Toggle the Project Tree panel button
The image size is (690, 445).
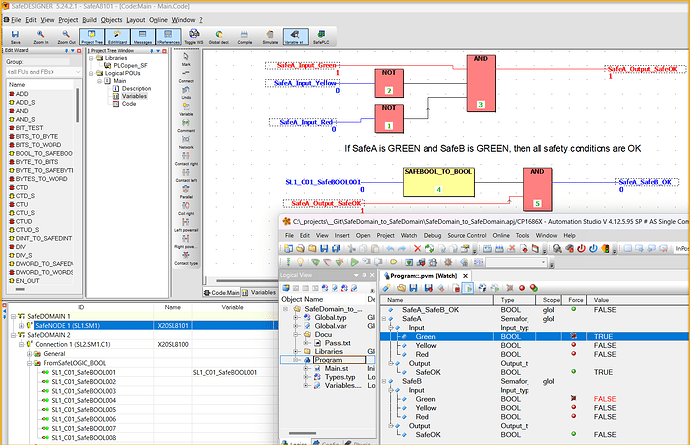point(92,36)
